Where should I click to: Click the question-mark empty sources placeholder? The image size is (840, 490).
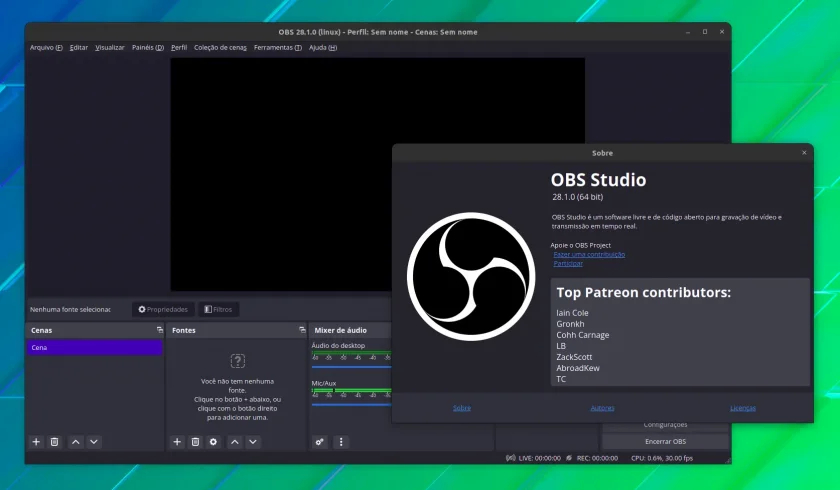pos(237,360)
